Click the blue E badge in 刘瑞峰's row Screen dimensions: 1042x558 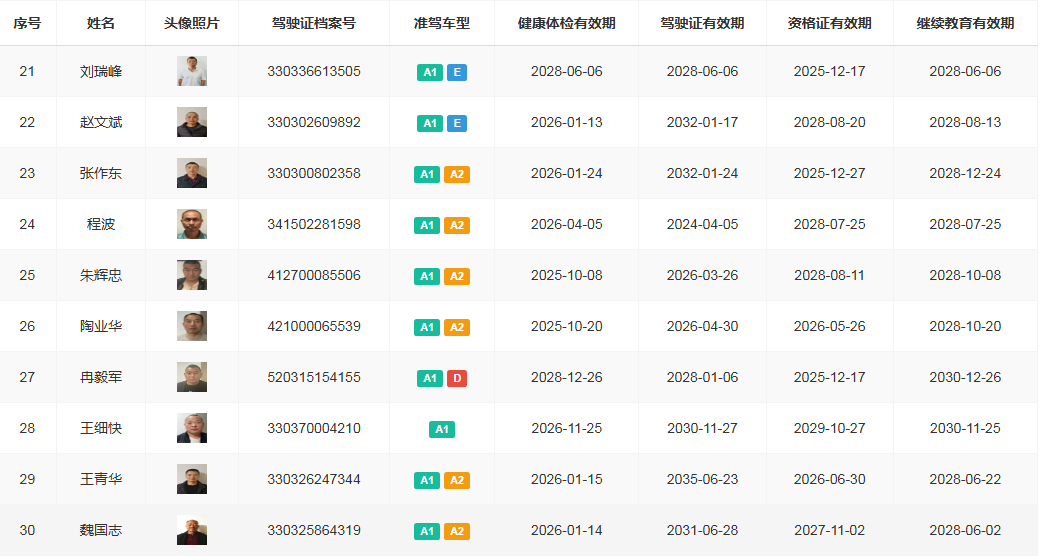(x=456, y=72)
